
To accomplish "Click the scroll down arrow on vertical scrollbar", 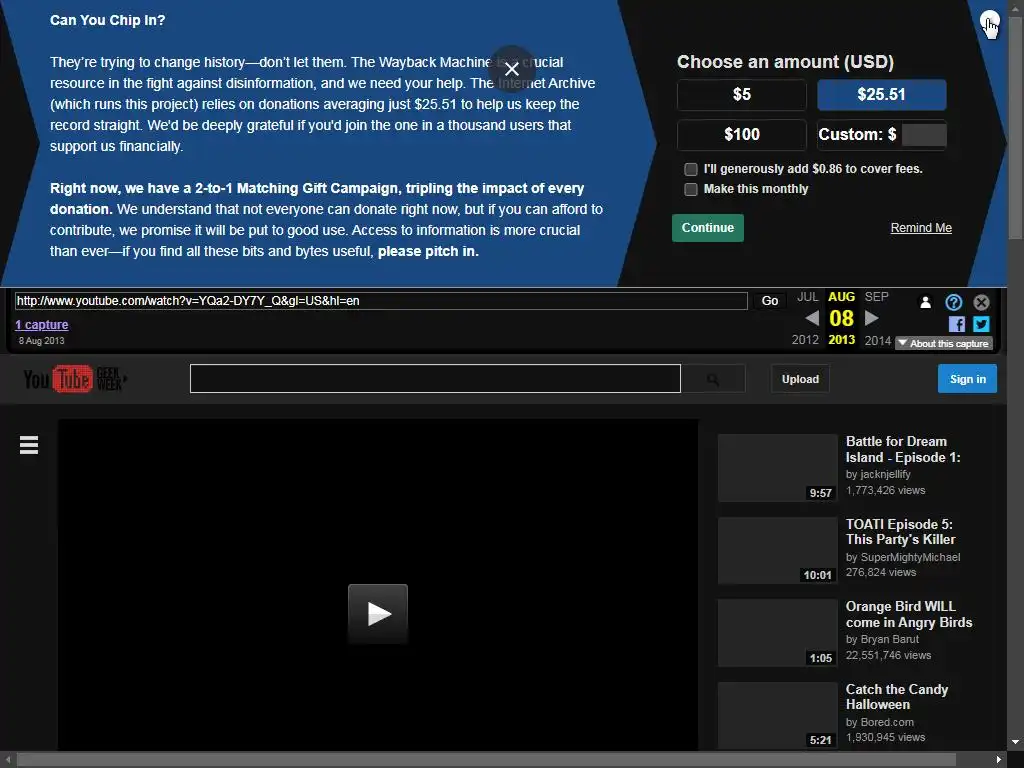I will click(x=1016, y=743).
